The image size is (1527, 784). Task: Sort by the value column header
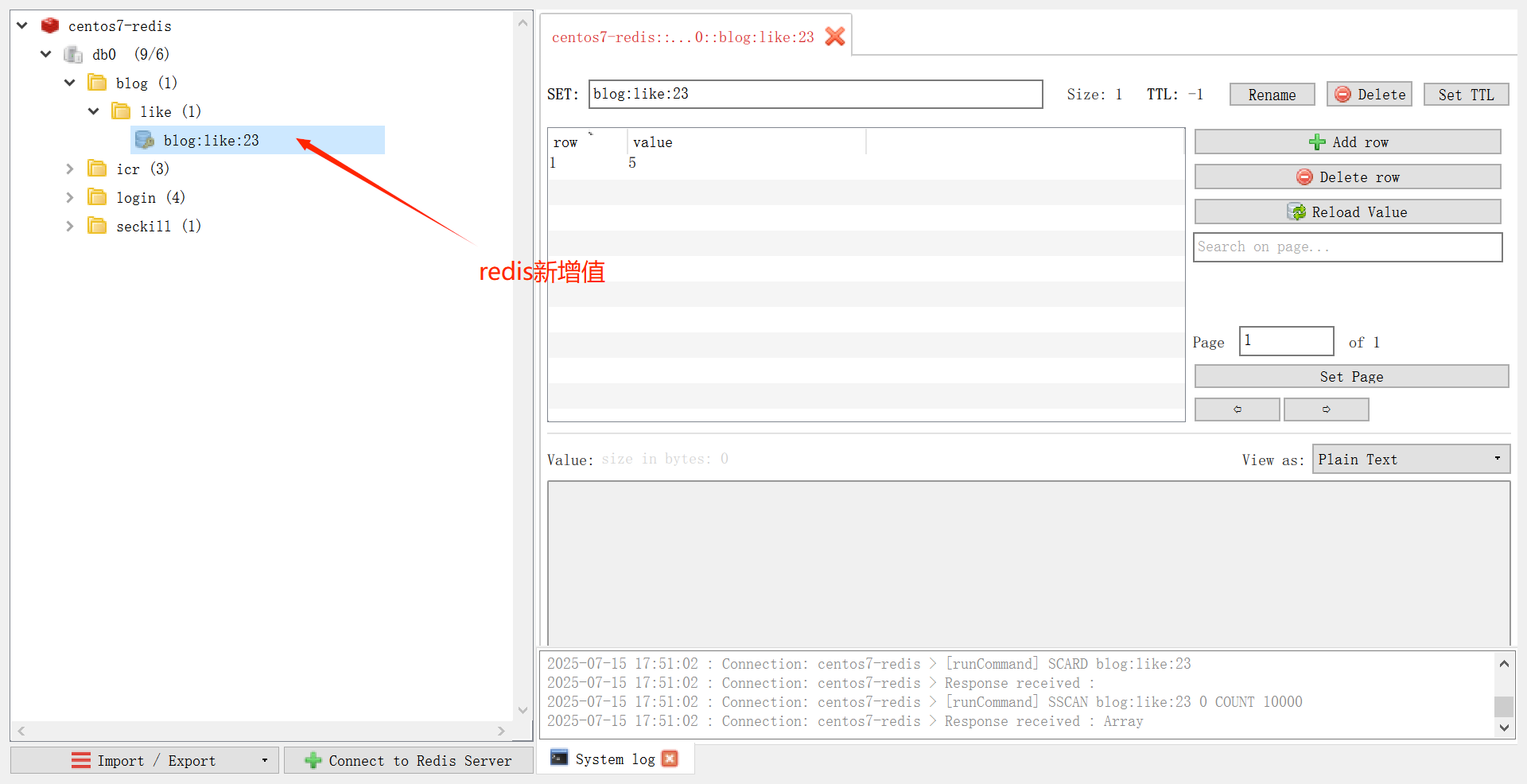pyautogui.click(x=747, y=142)
